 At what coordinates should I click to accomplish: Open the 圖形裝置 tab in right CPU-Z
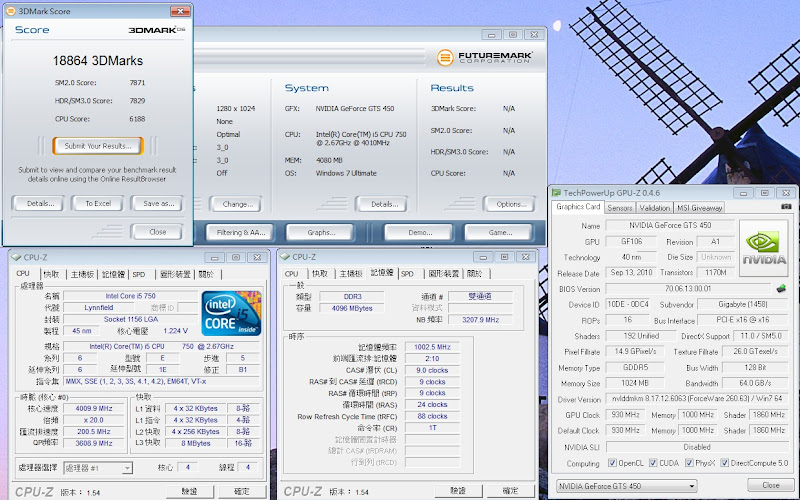pyautogui.click(x=443, y=273)
